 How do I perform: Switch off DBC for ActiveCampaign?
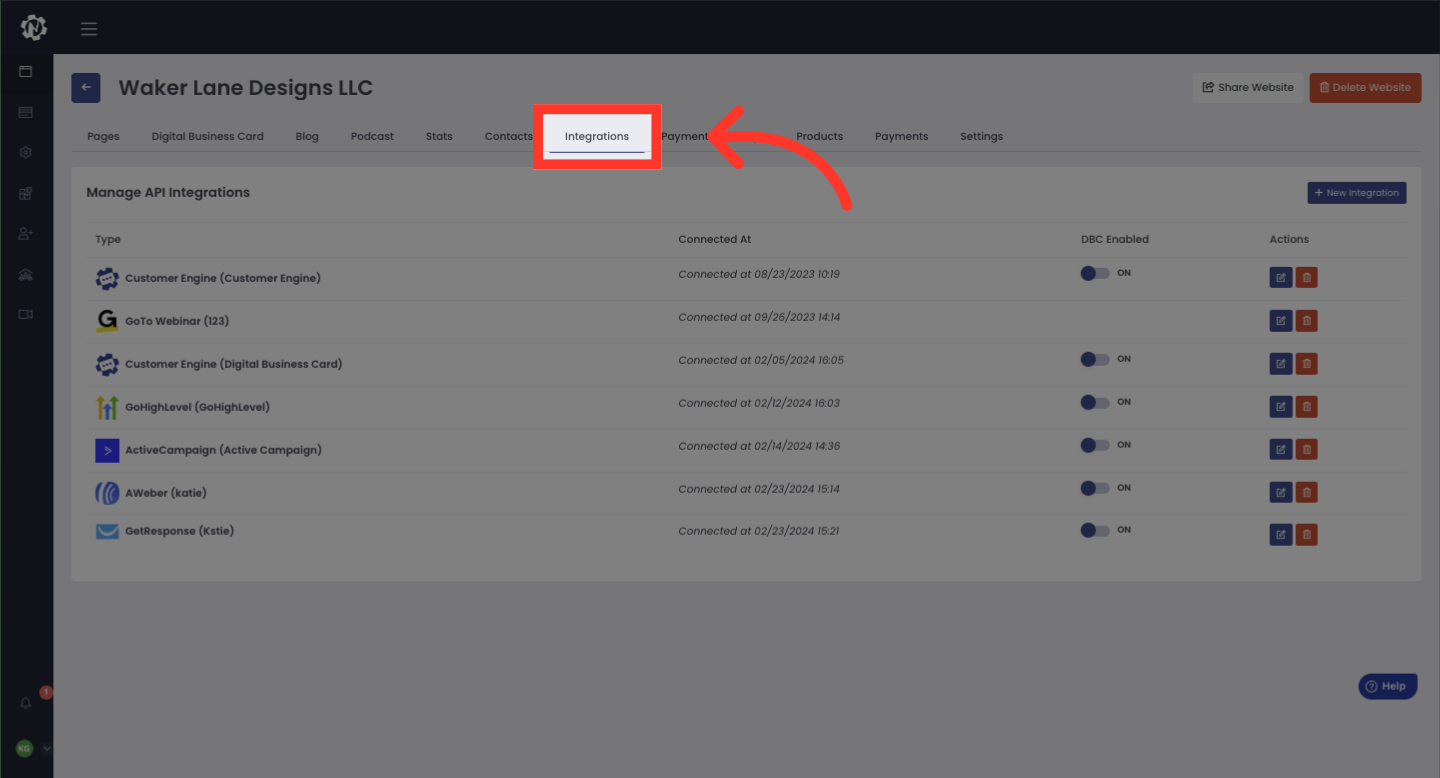[x=1095, y=445]
